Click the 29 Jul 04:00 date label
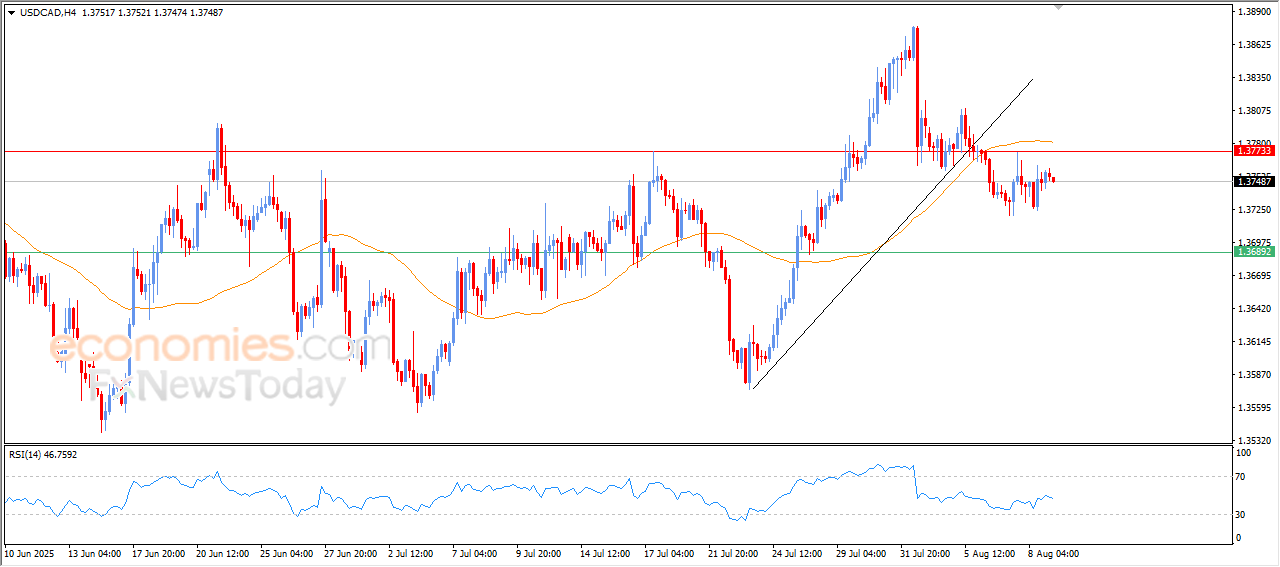The image size is (1280, 567). coord(863,553)
